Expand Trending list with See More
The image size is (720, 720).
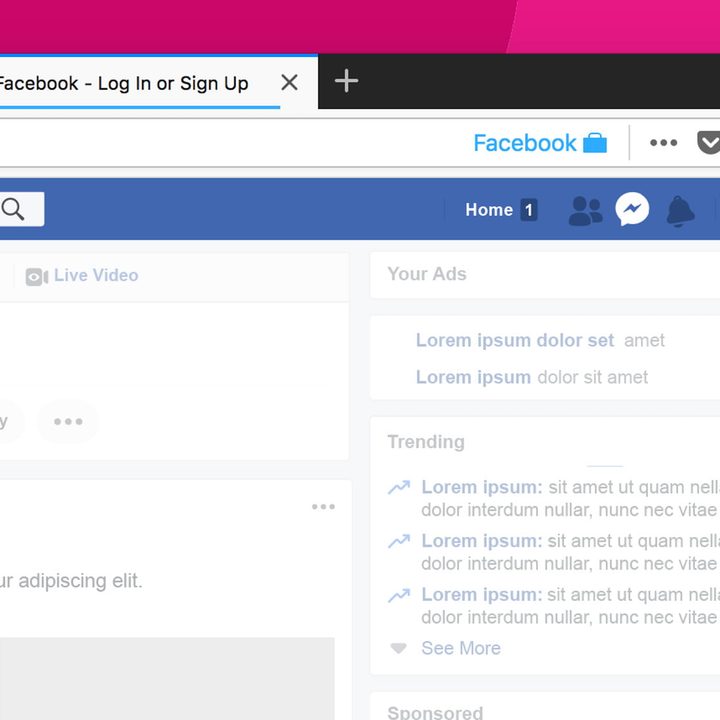point(460,648)
